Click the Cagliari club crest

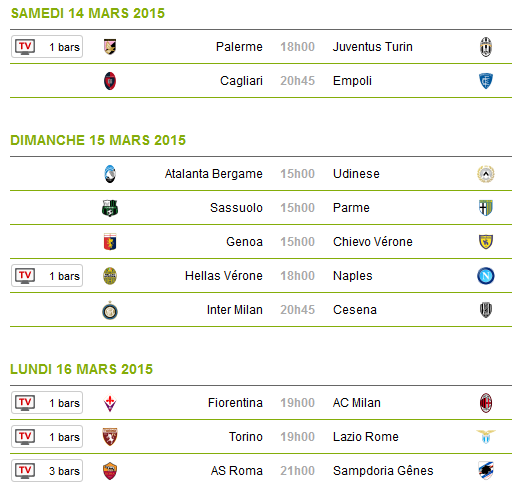110,81
